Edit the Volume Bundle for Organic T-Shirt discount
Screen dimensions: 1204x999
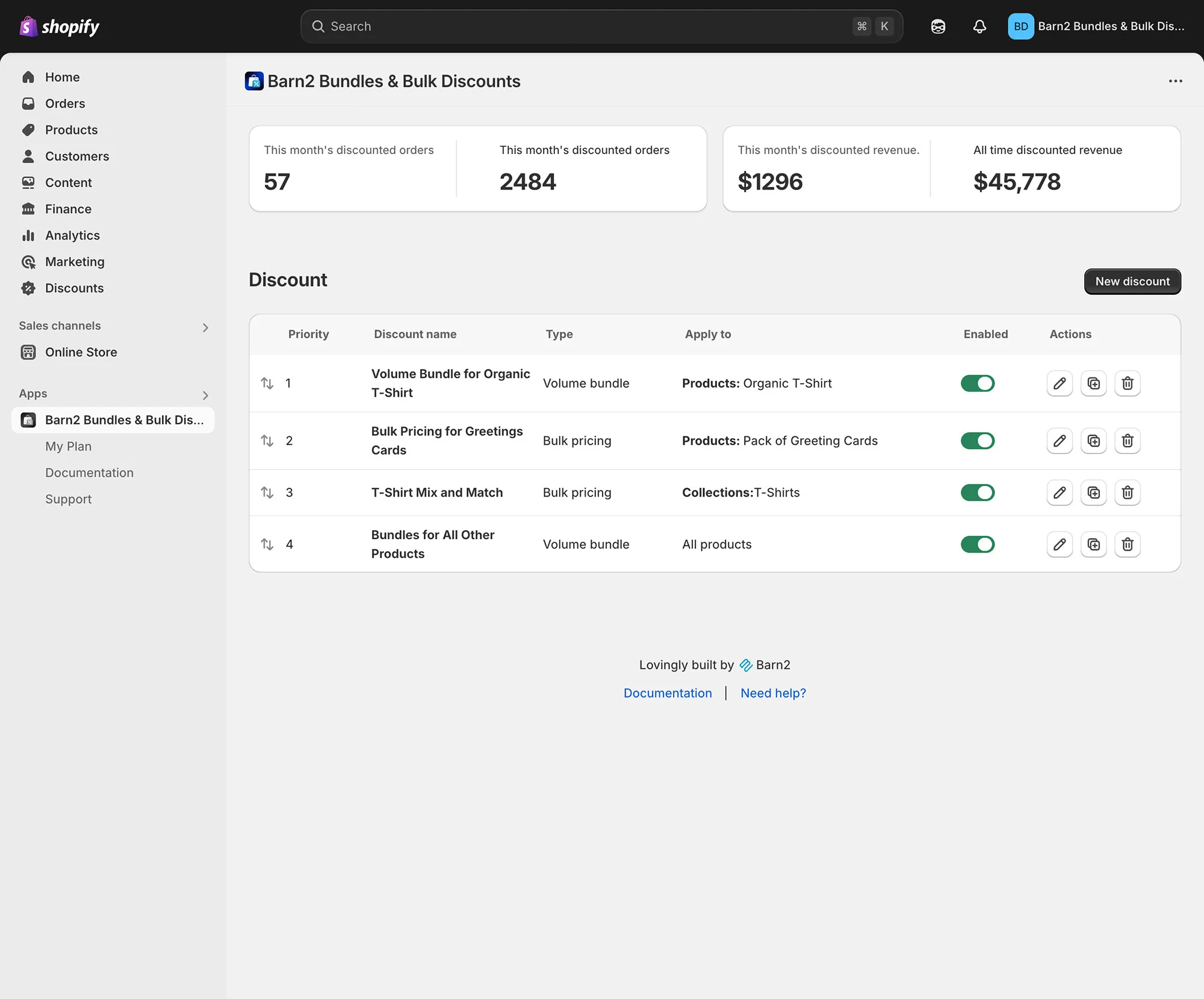(x=1059, y=383)
